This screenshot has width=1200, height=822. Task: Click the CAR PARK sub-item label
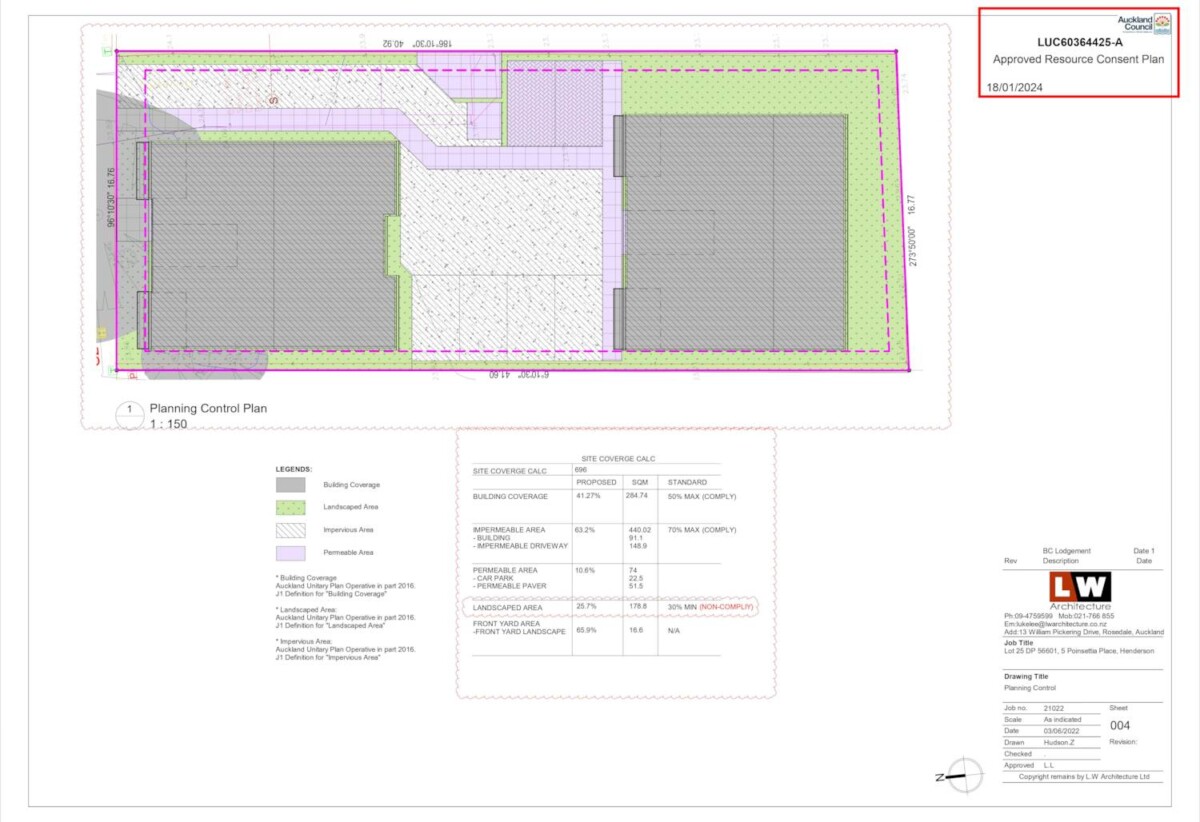494,577
